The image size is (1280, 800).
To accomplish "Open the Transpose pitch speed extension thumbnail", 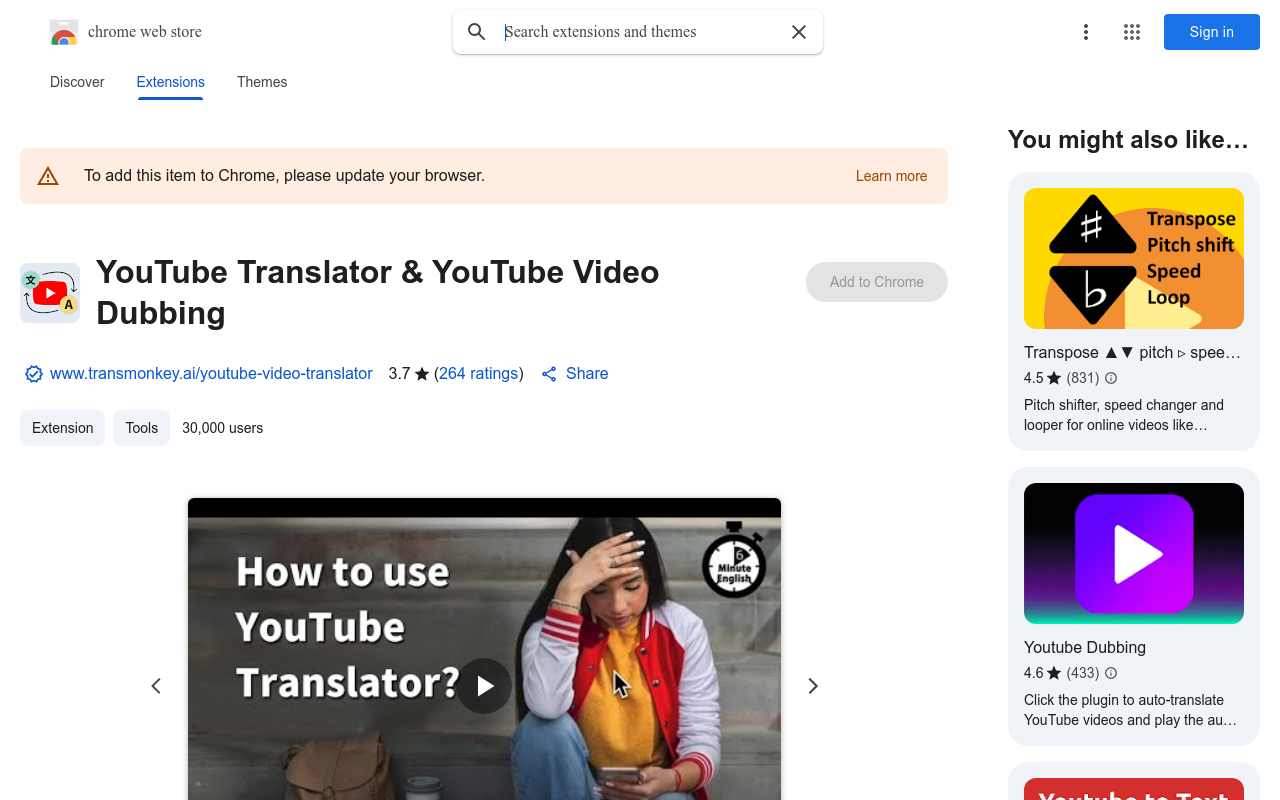I will pos(1134,258).
